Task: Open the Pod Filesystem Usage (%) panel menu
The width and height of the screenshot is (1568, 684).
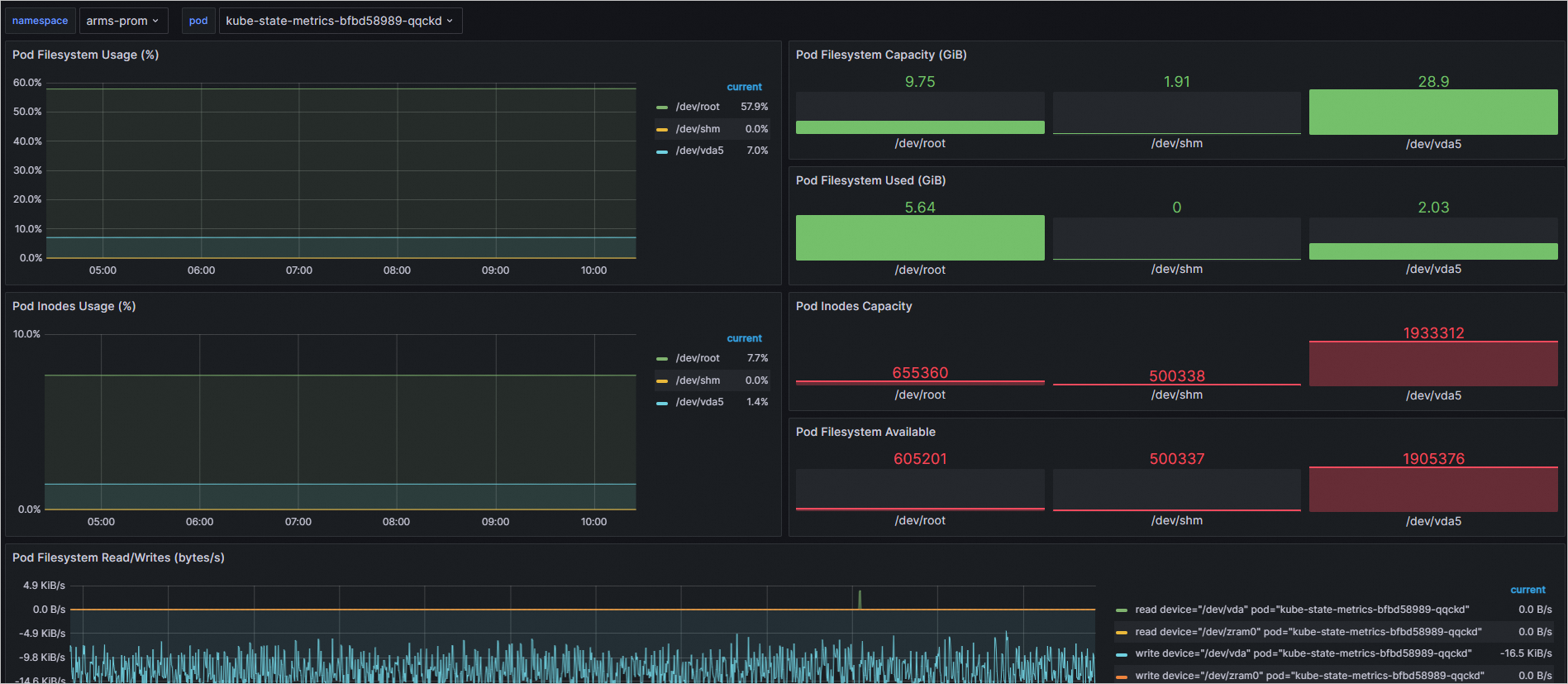Action: click(85, 55)
